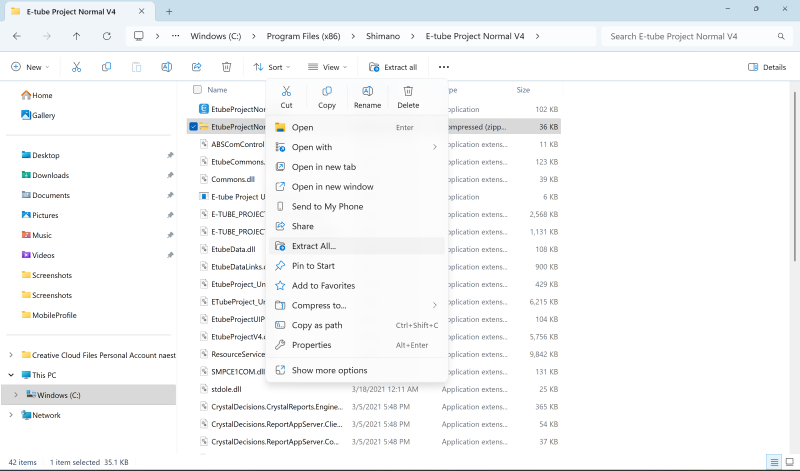This screenshot has height=471, width=800.
Task: Click Delete in the context menu
Action: coord(408,97)
